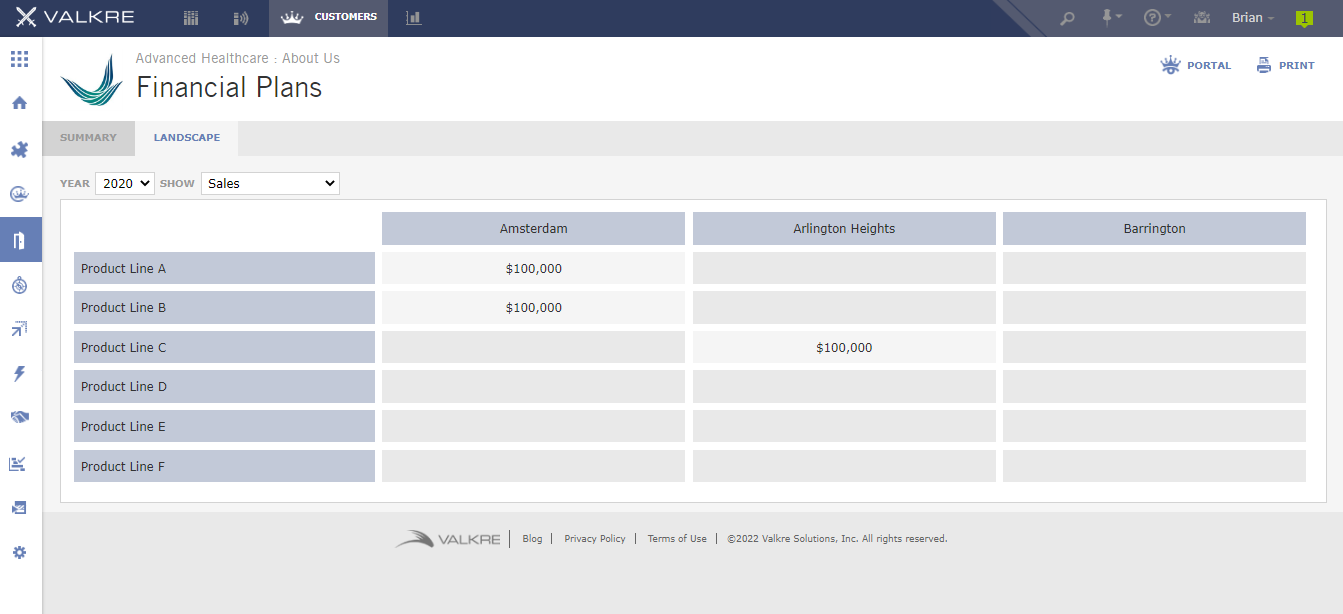The image size is (1343, 614).
Task: Open the envelope sidebar icon
Action: point(19,508)
